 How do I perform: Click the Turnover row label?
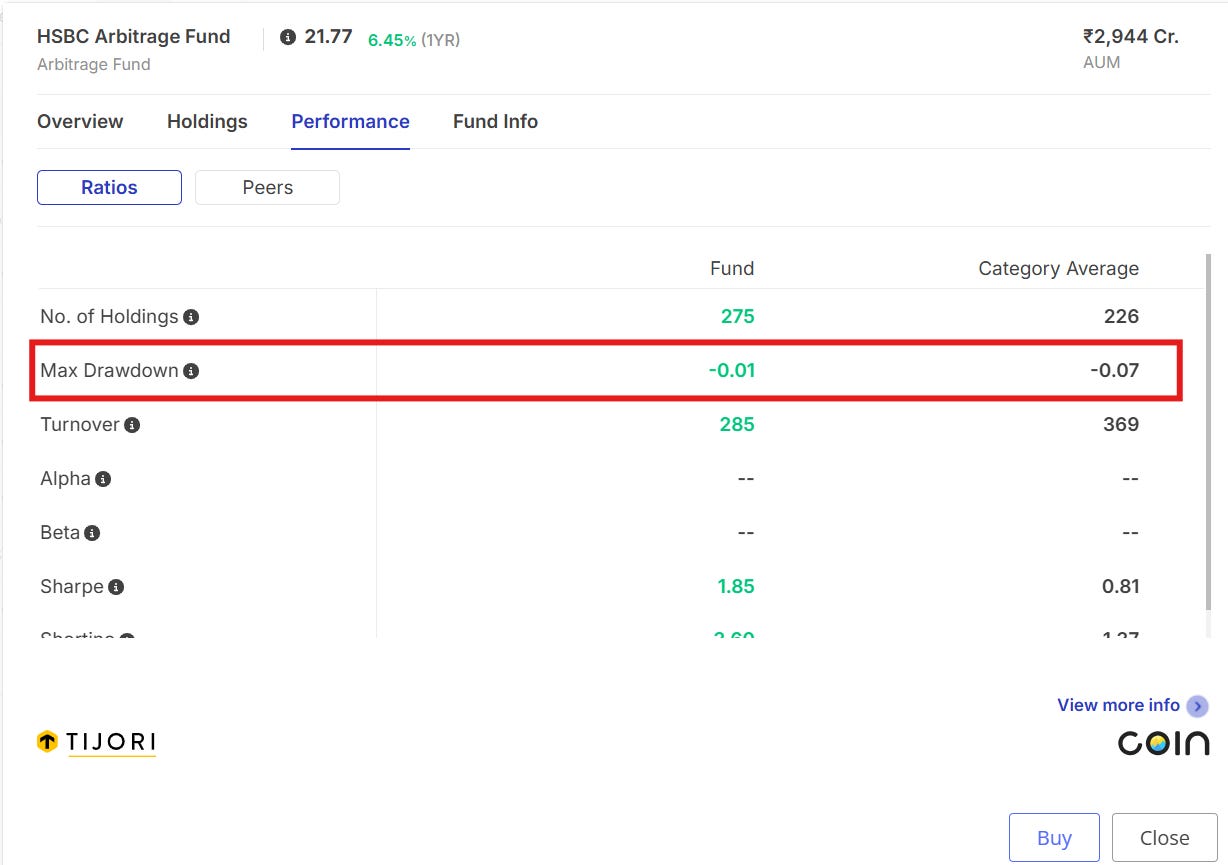pyautogui.click(x=80, y=425)
